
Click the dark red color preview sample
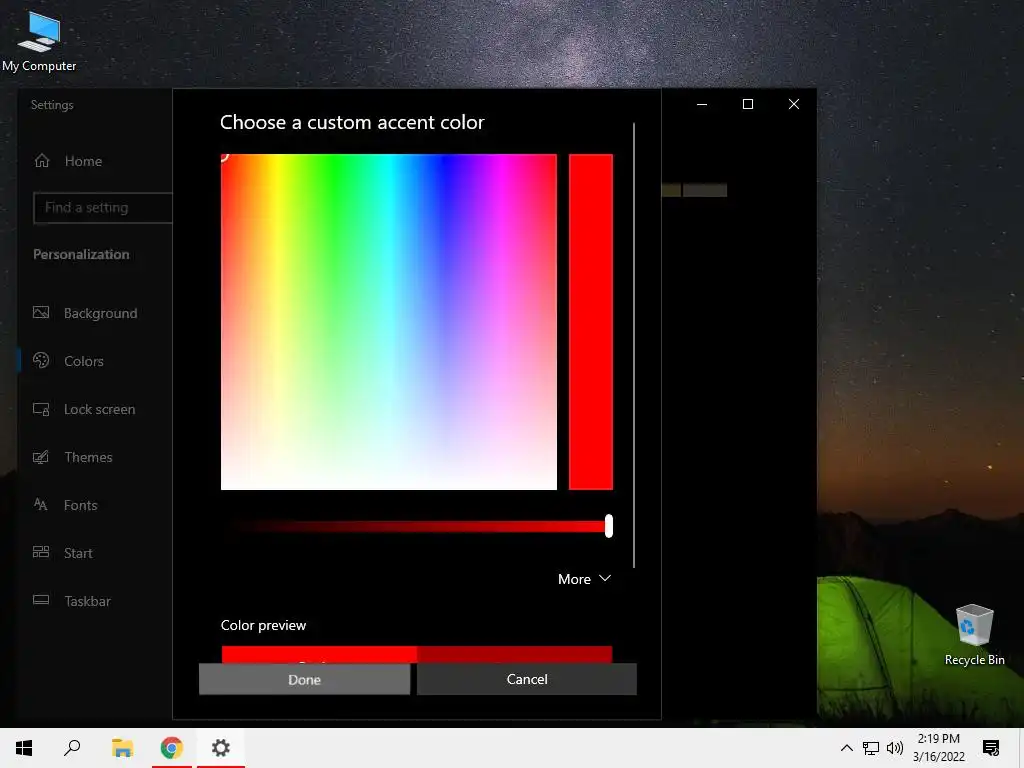(x=515, y=654)
